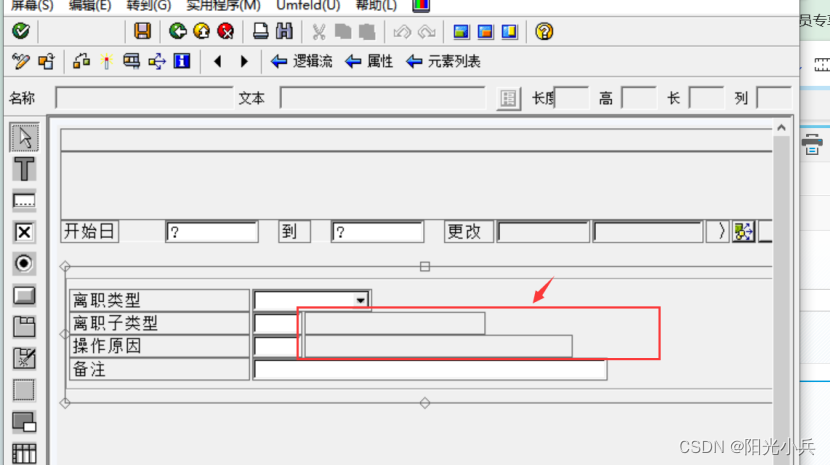
Task: Click the 离职子类型 code field
Action: [276, 323]
